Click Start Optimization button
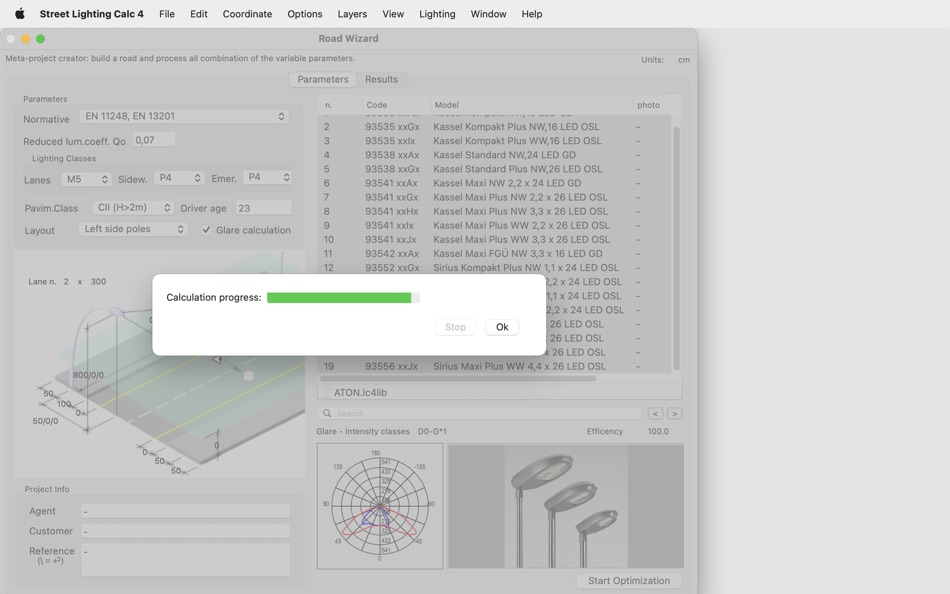This screenshot has height=594, width=950. click(629, 581)
